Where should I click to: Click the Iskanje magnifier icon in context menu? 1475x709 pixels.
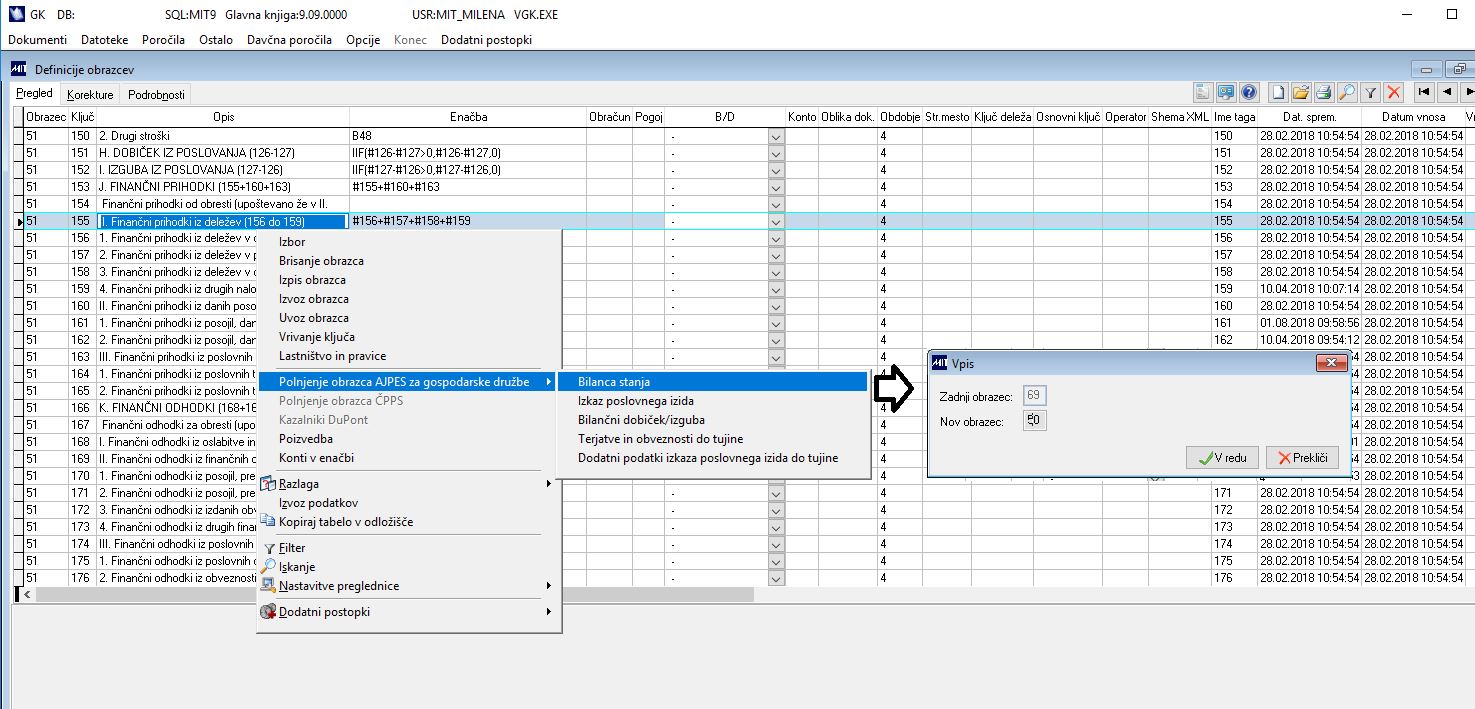click(268, 567)
